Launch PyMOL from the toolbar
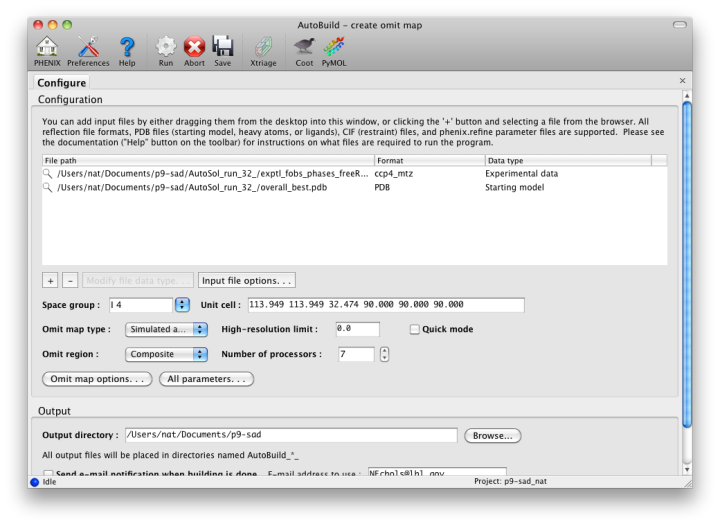Viewport: 720px width, 526px height. click(333, 46)
